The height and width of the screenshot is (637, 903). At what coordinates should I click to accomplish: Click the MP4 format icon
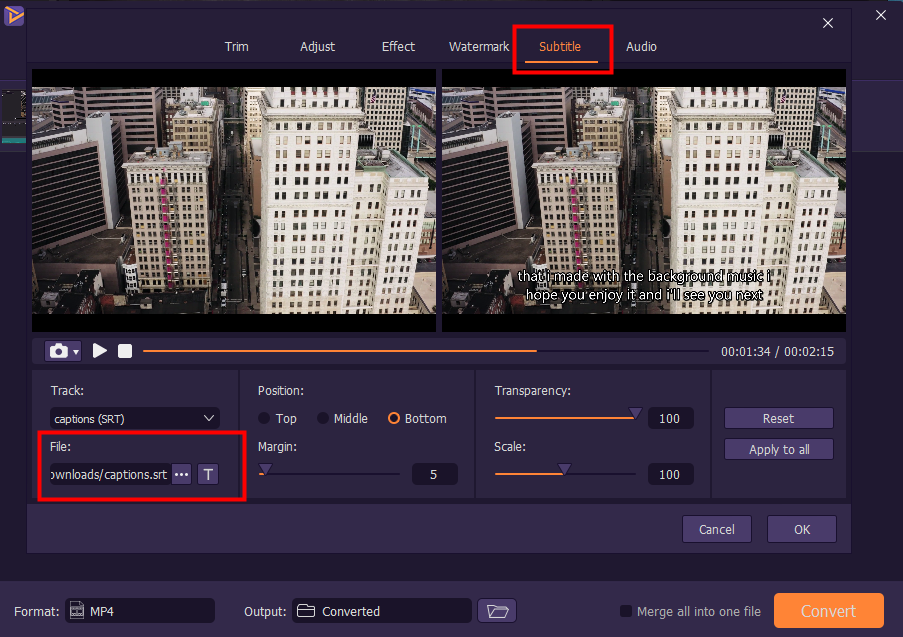click(x=77, y=611)
